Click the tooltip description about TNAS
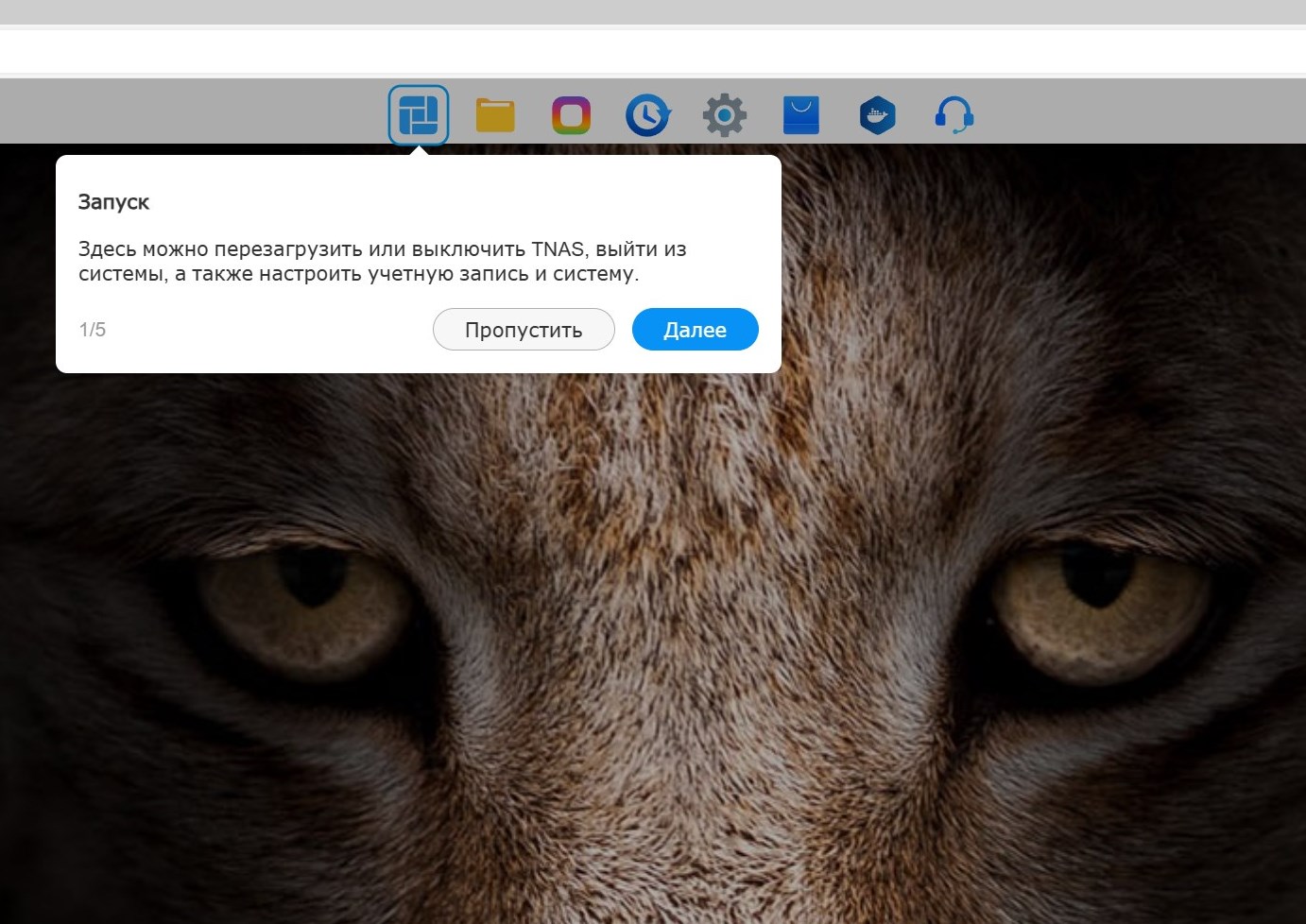Image resolution: width=1306 pixels, height=924 pixels. 383,262
